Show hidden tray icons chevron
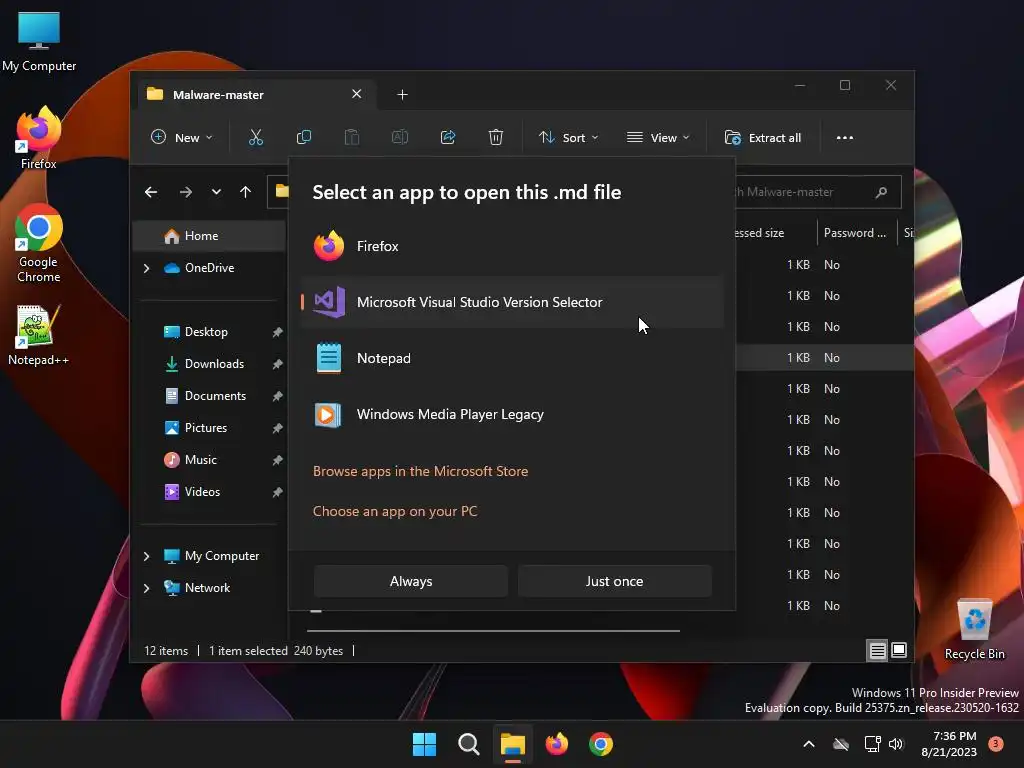Screen dimensions: 1024x768 808,744
